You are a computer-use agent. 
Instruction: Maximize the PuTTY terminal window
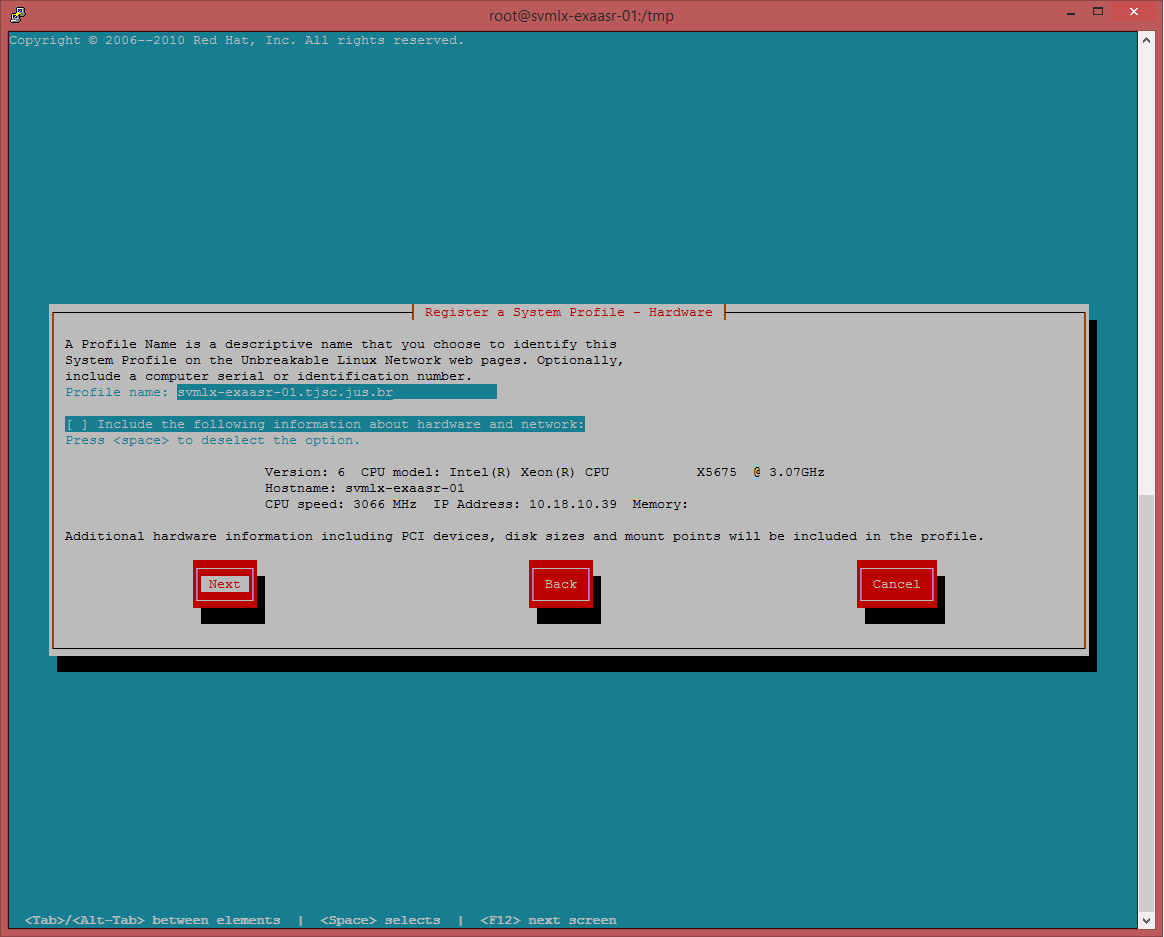pyautogui.click(x=1098, y=13)
